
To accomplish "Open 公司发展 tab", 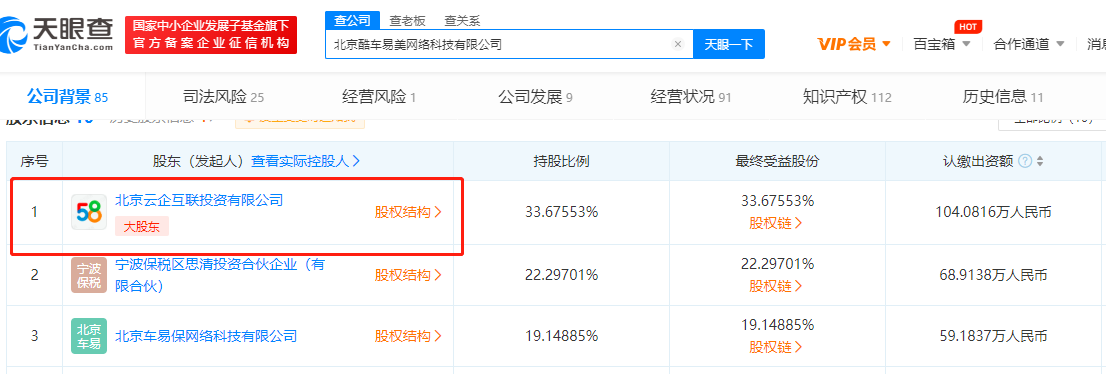I will tap(535, 97).
